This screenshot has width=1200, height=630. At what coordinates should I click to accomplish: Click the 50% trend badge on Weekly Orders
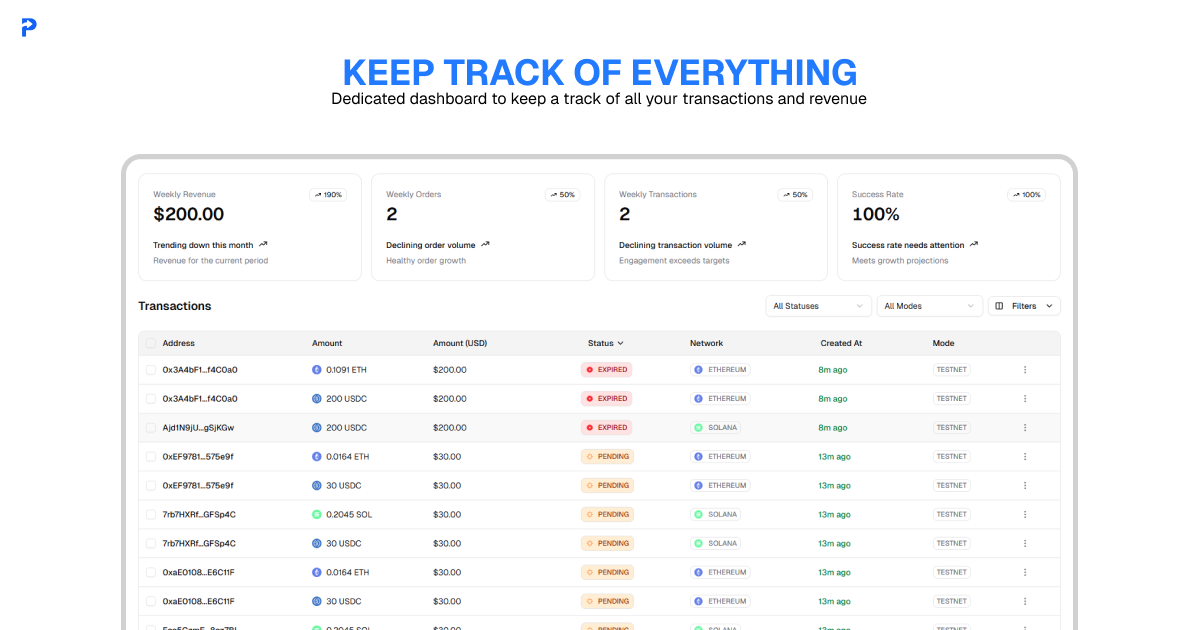[x=561, y=195]
